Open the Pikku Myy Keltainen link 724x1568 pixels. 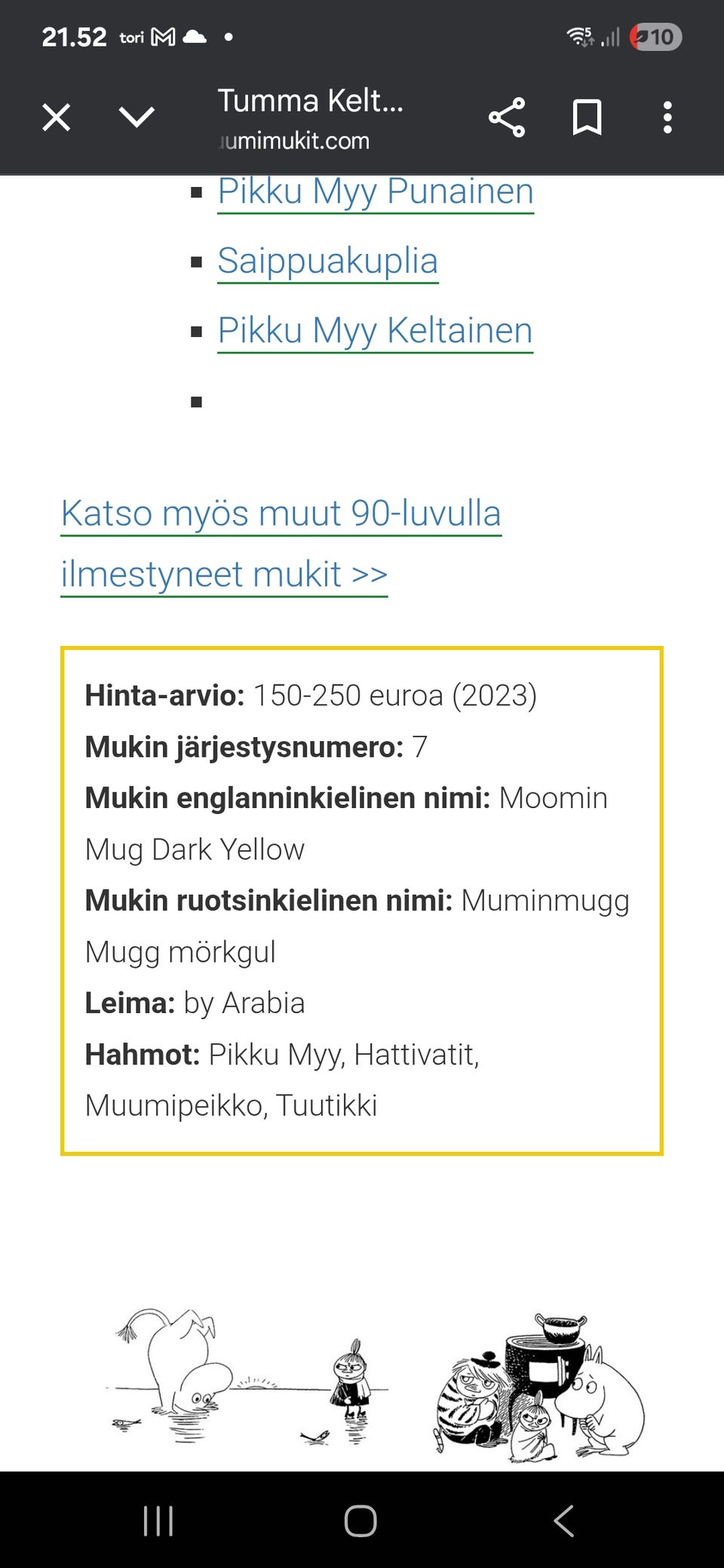pyautogui.click(x=375, y=332)
